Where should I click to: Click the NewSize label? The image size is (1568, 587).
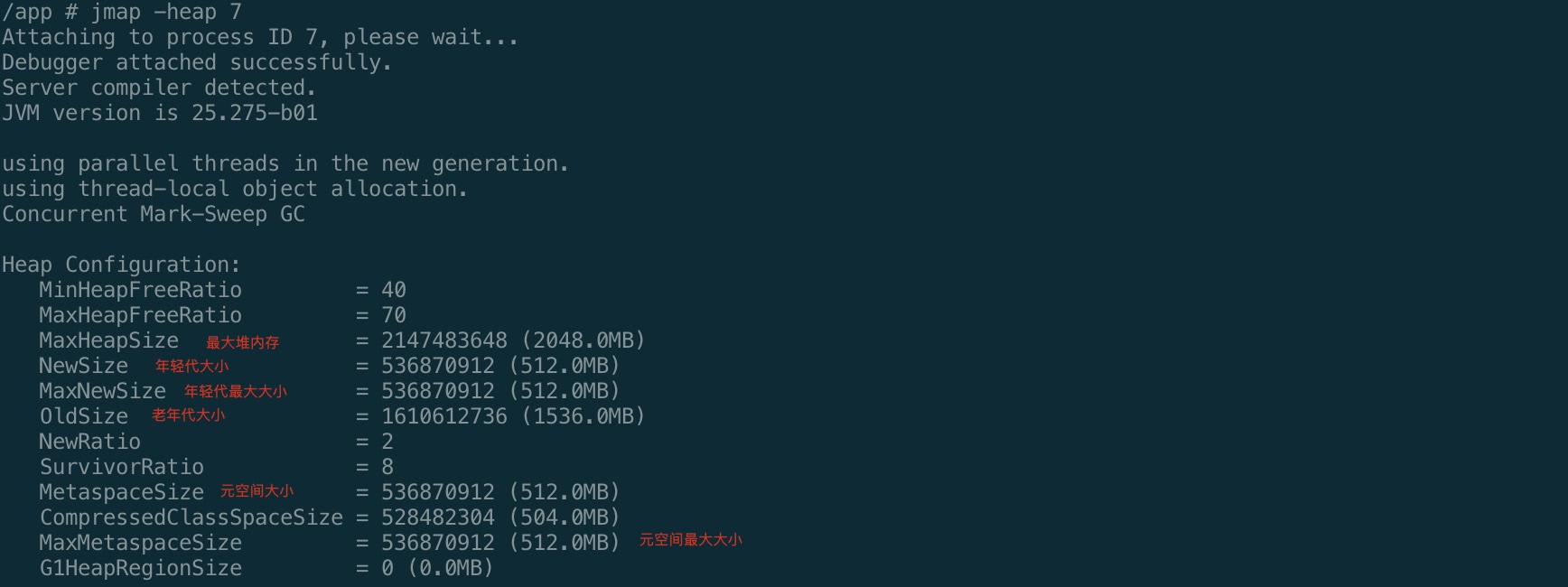[x=83, y=366]
